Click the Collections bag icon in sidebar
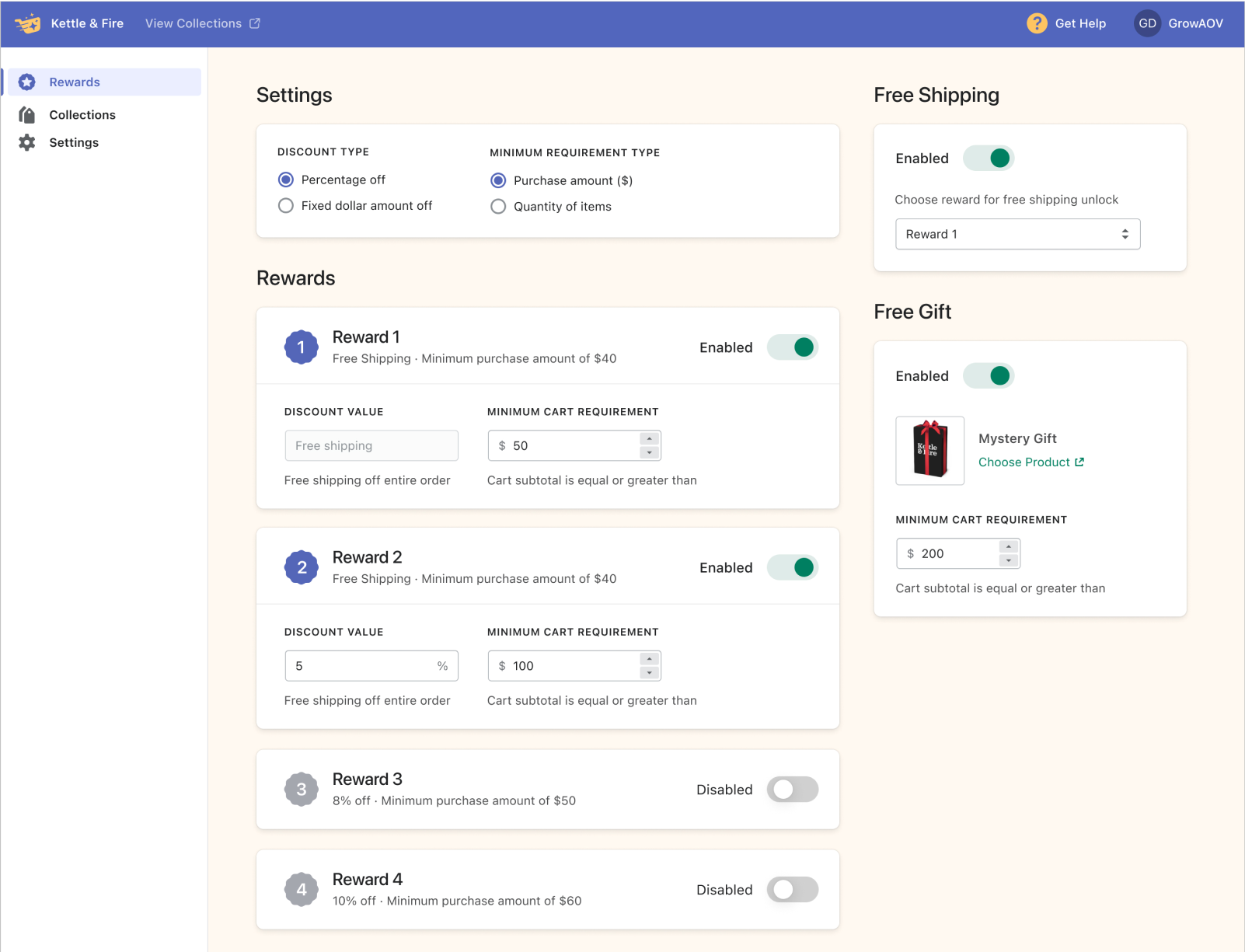The height and width of the screenshot is (952, 1245). pos(27,115)
